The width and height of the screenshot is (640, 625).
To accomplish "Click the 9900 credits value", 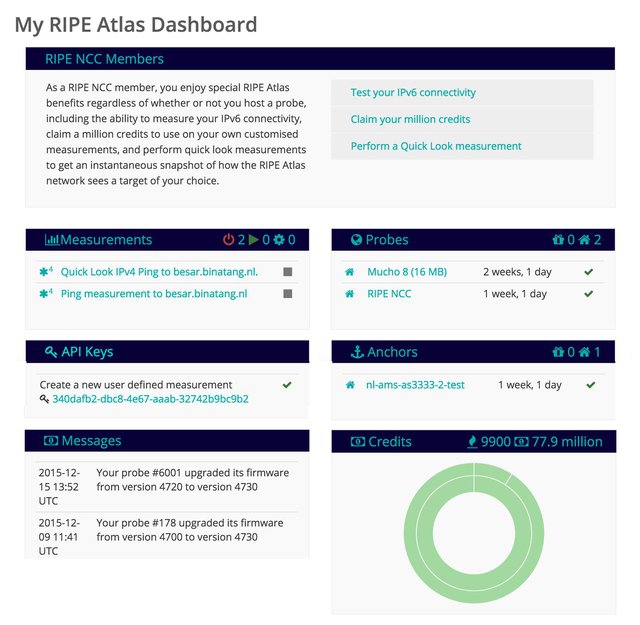I will click(496, 442).
